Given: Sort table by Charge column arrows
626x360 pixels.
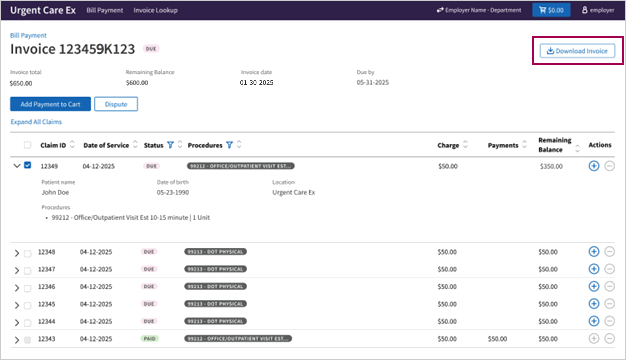Looking at the screenshot, I should coord(466,144).
